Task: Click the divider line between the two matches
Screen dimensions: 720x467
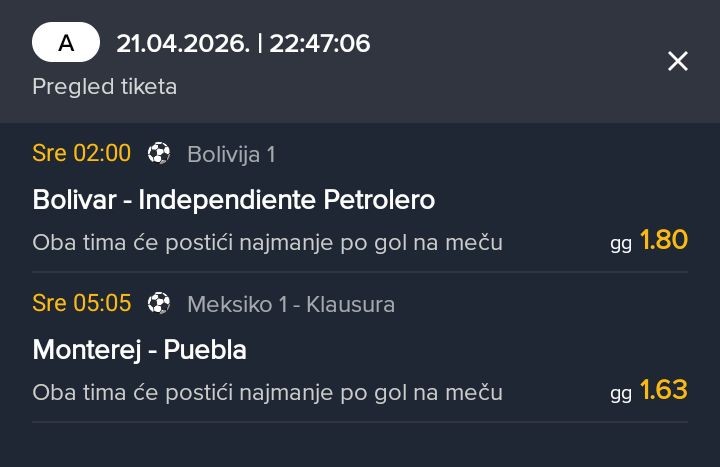Action: point(360,272)
